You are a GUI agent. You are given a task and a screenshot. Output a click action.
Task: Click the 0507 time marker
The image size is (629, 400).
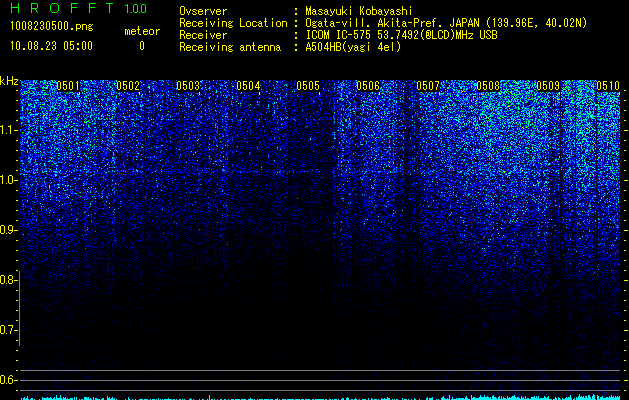428,86
